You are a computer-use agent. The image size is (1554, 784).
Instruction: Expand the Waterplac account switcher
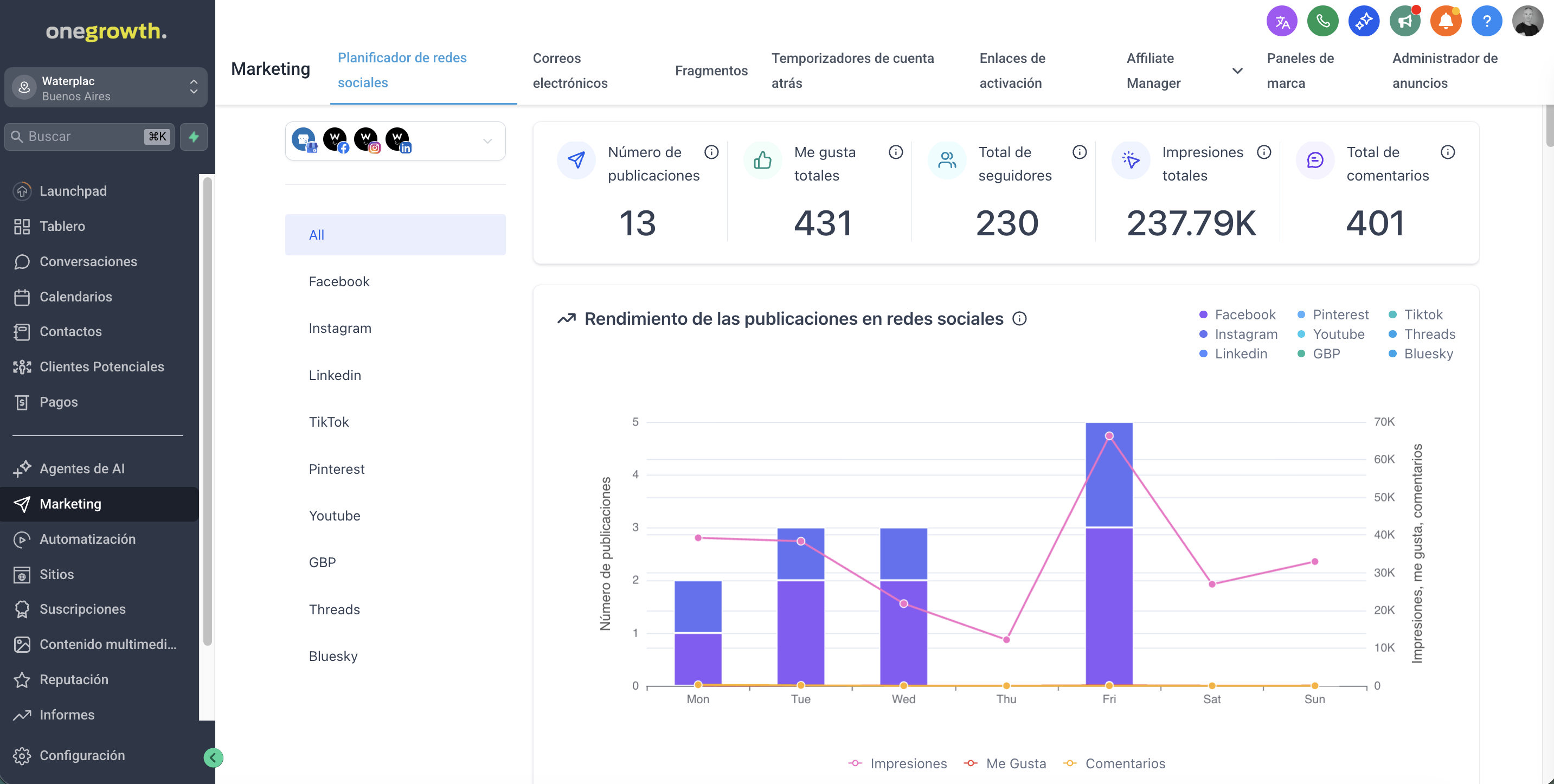click(106, 88)
